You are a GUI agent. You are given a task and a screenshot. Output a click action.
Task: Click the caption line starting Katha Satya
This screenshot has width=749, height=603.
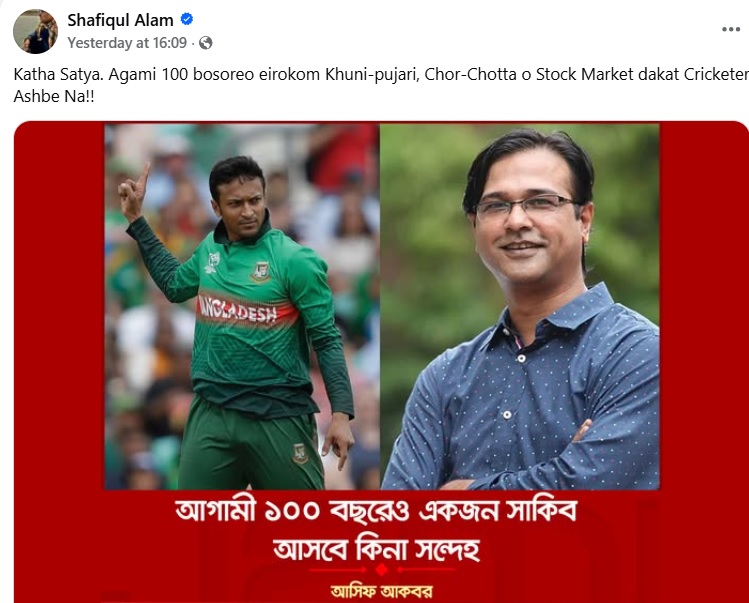pos(381,75)
